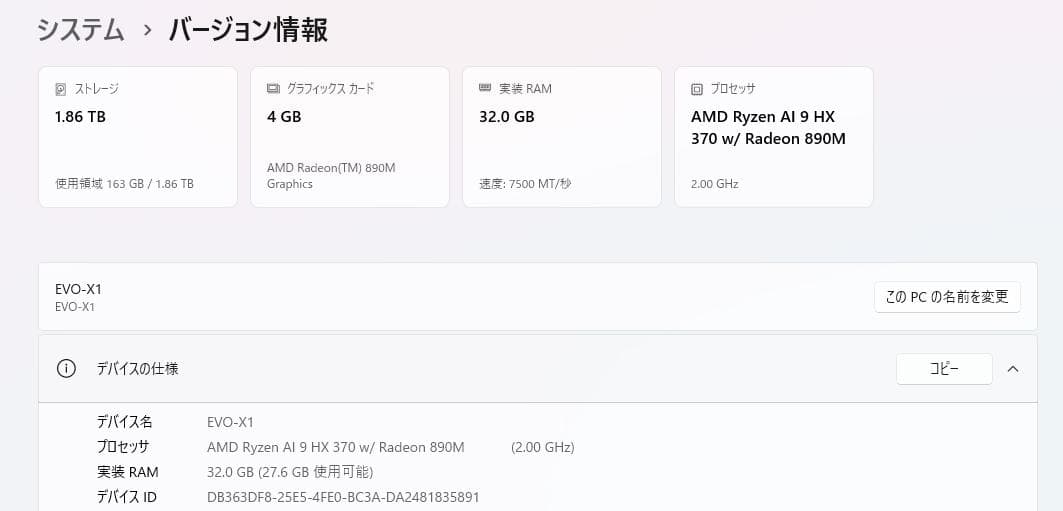This screenshot has width=1063, height=511.
Task: Click the storage disk icon
Action: pos(61,89)
